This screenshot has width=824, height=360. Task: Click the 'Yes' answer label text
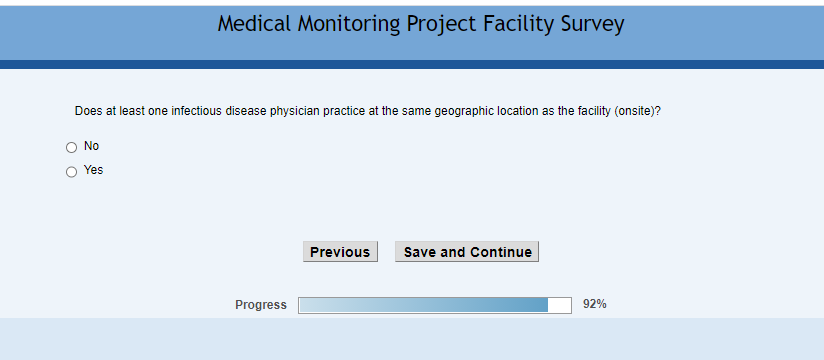[x=94, y=170]
